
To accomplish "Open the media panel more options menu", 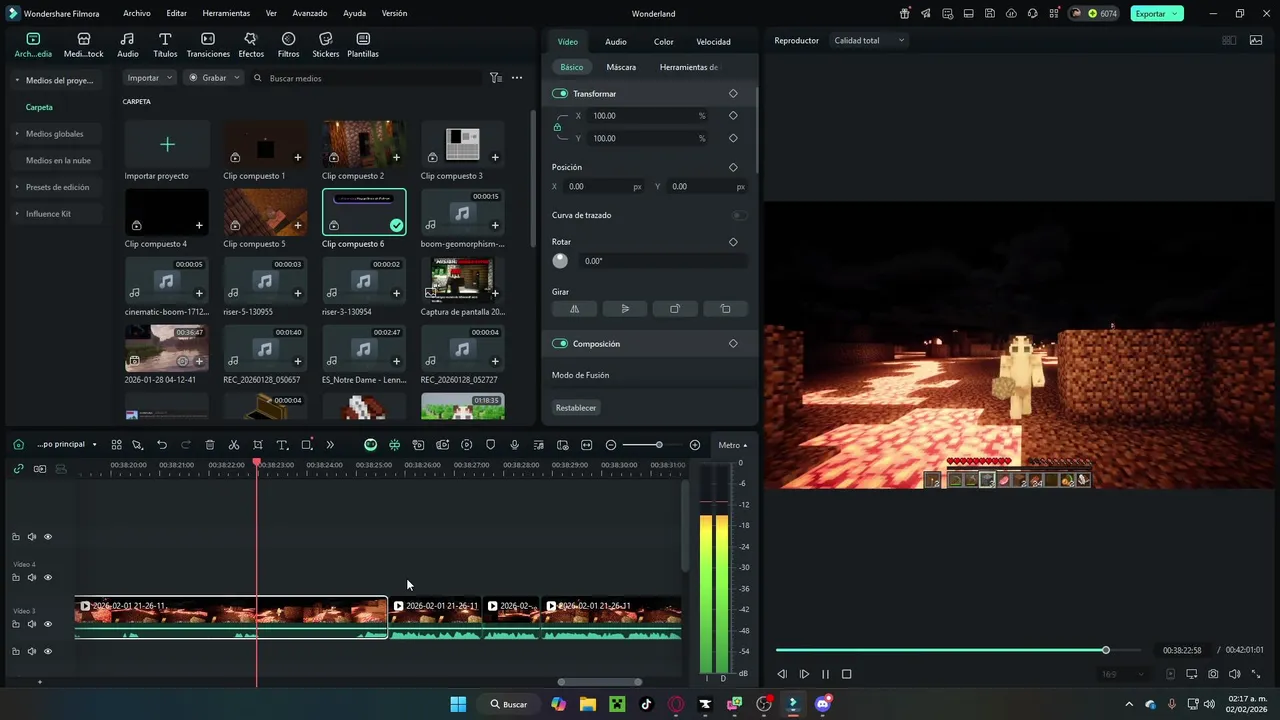I will coord(517,78).
